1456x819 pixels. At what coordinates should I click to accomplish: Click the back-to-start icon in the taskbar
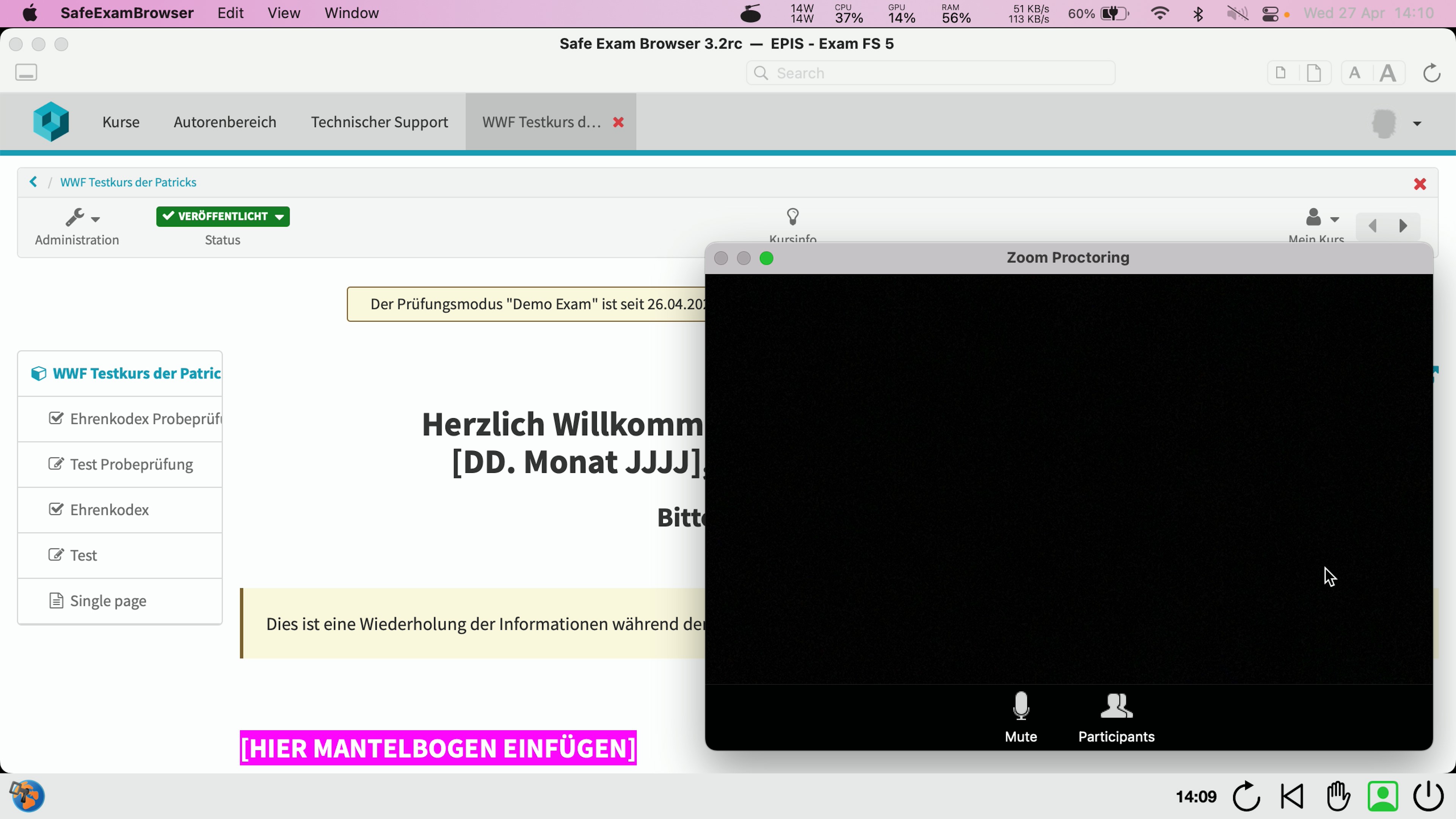click(1292, 796)
